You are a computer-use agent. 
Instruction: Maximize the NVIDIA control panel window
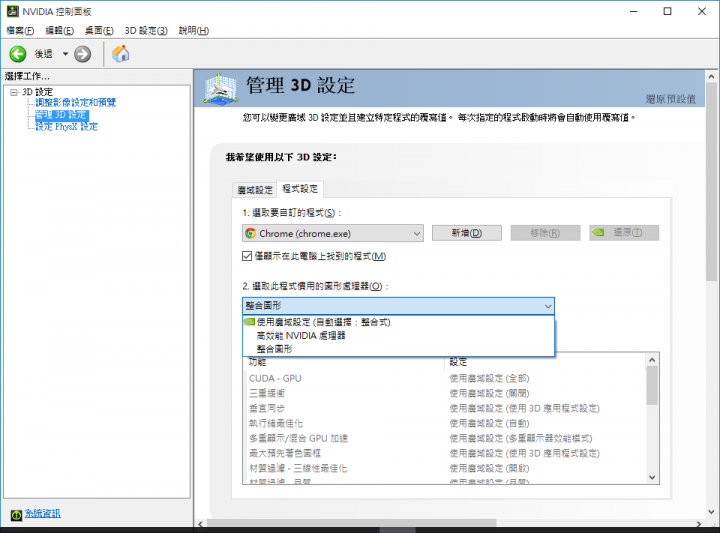[668, 11]
